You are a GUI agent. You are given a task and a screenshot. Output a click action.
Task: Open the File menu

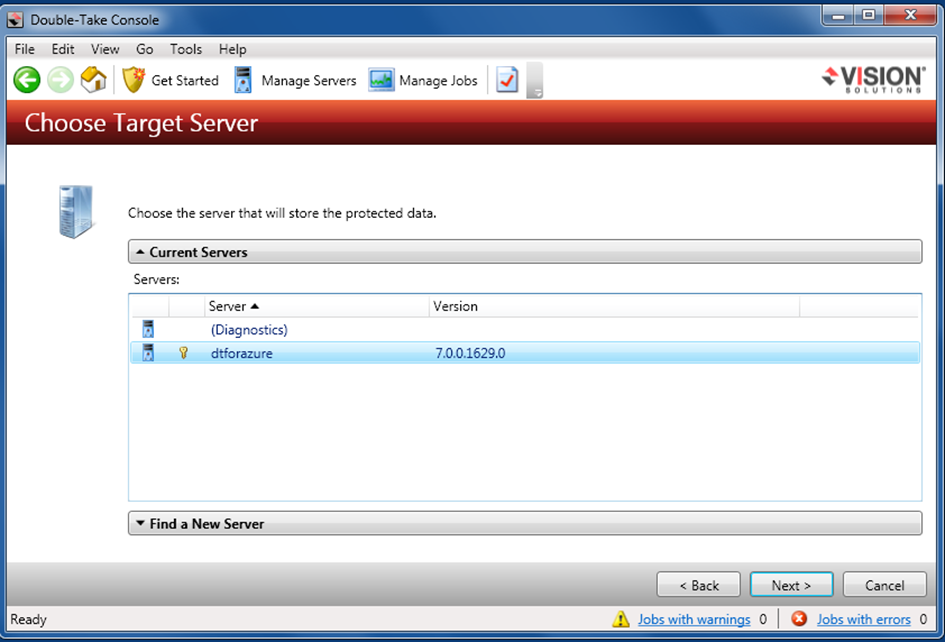tap(25, 49)
